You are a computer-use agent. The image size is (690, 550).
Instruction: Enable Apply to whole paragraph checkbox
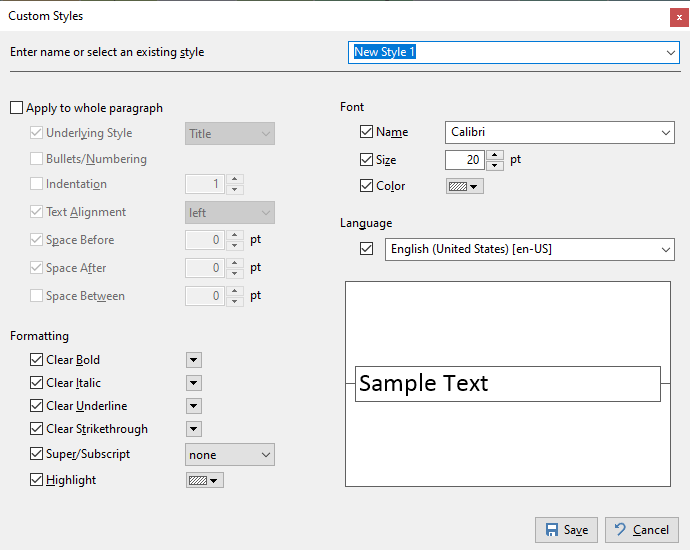(x=17, y=108)
